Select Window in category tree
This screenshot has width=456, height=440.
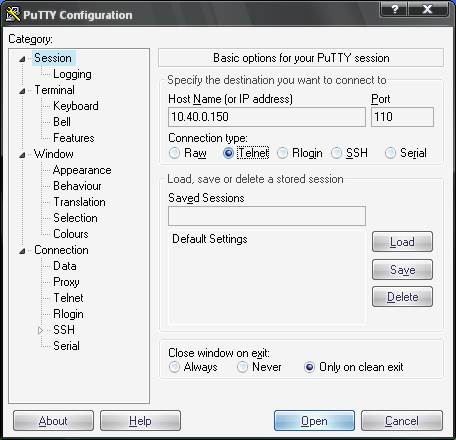pyautogui.click(x=54, y=154)
